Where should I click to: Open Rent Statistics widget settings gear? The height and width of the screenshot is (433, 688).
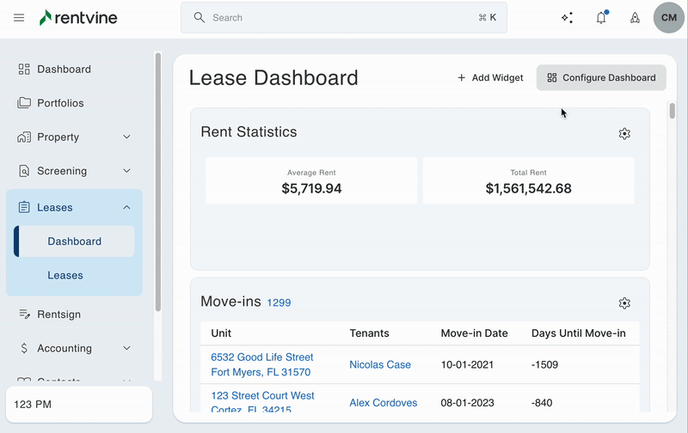click(624, 134)
